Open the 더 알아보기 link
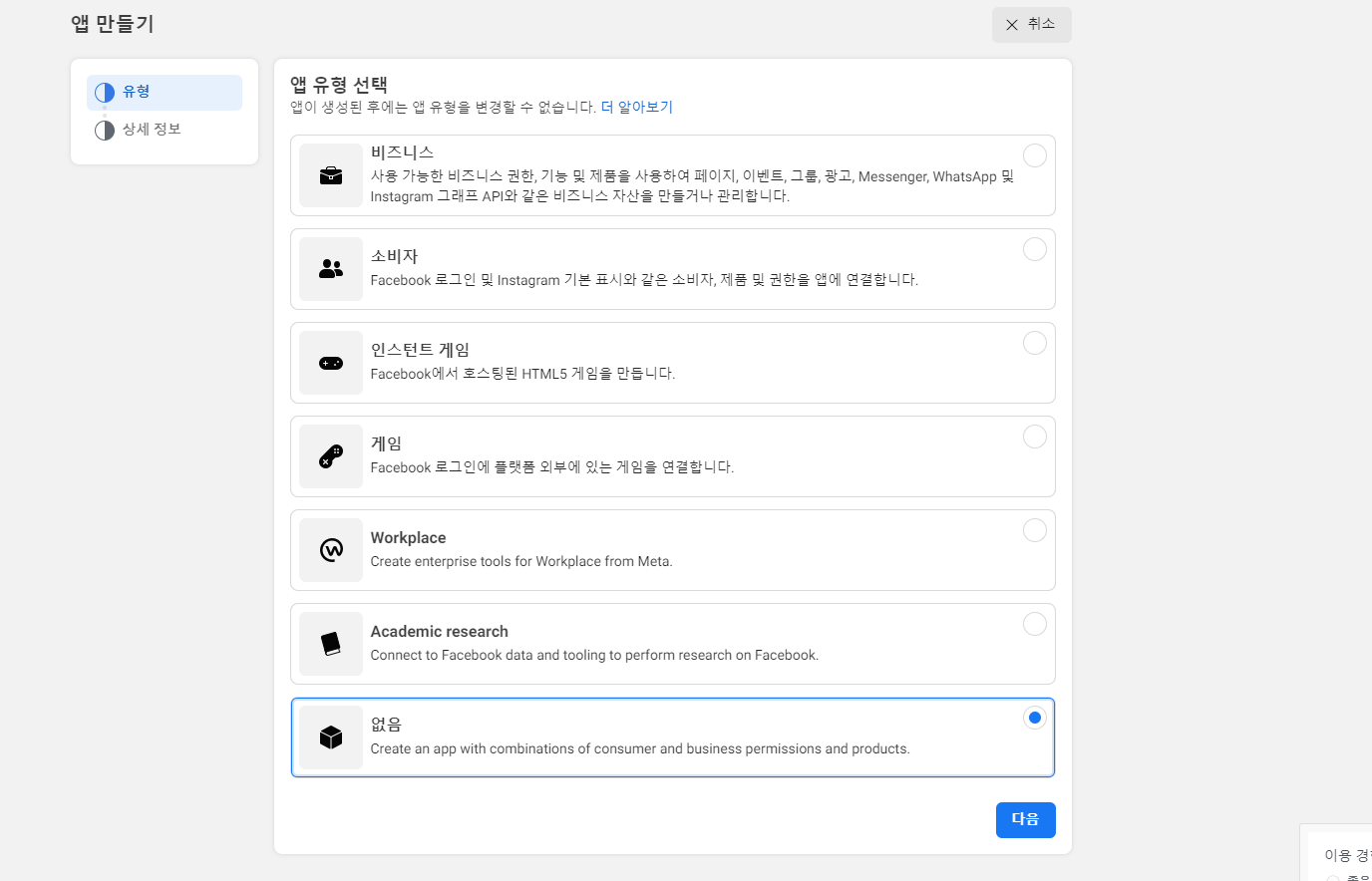 637,107
